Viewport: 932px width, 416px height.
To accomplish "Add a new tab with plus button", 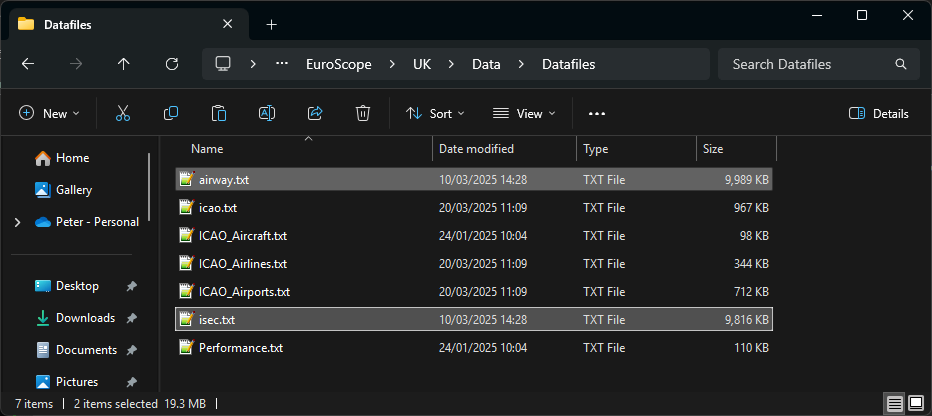I will (271, 24).
